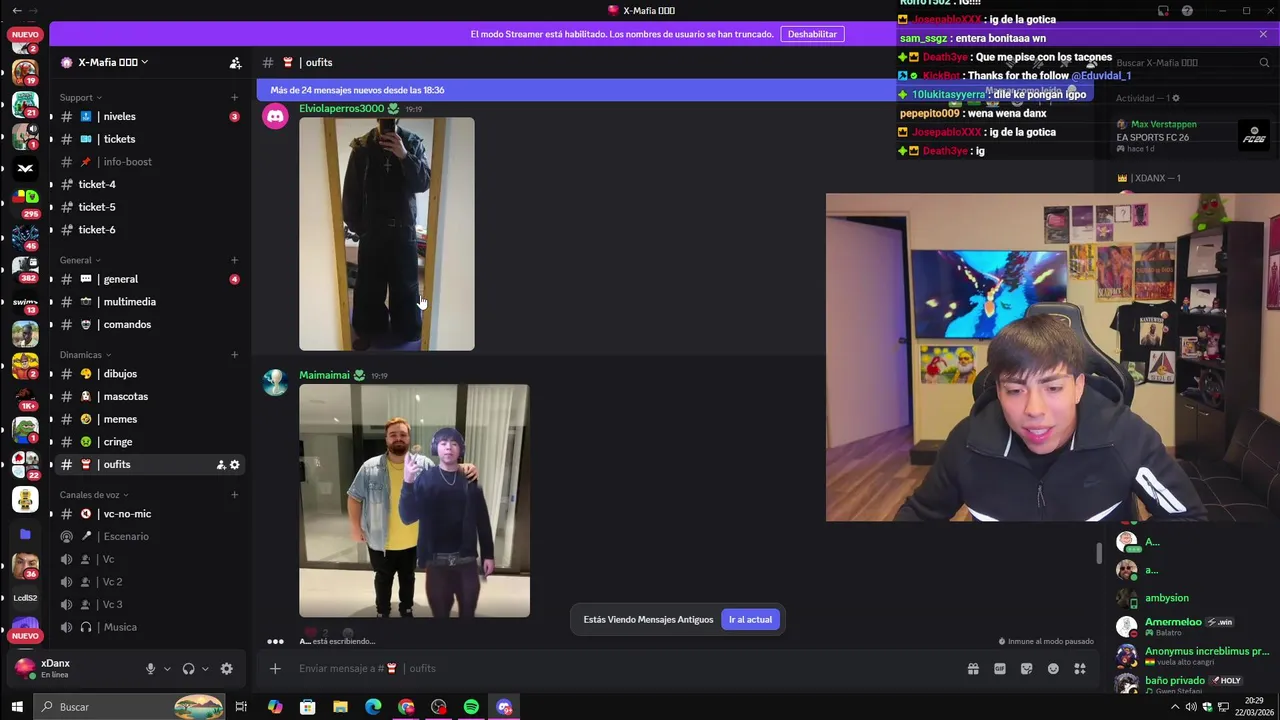Open the tickets channel

(x=148, y=139)
